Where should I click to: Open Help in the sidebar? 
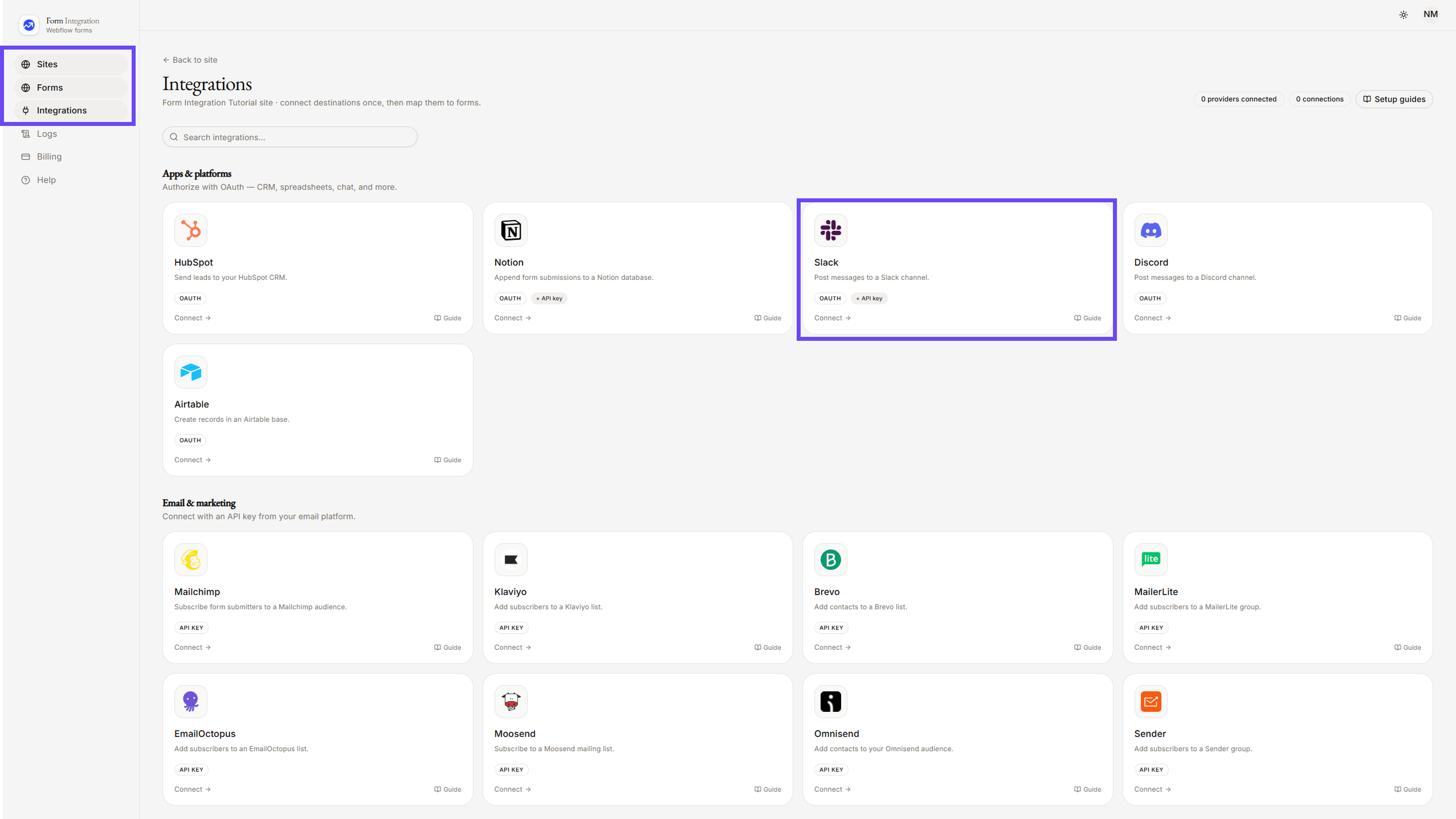(71, 180)
